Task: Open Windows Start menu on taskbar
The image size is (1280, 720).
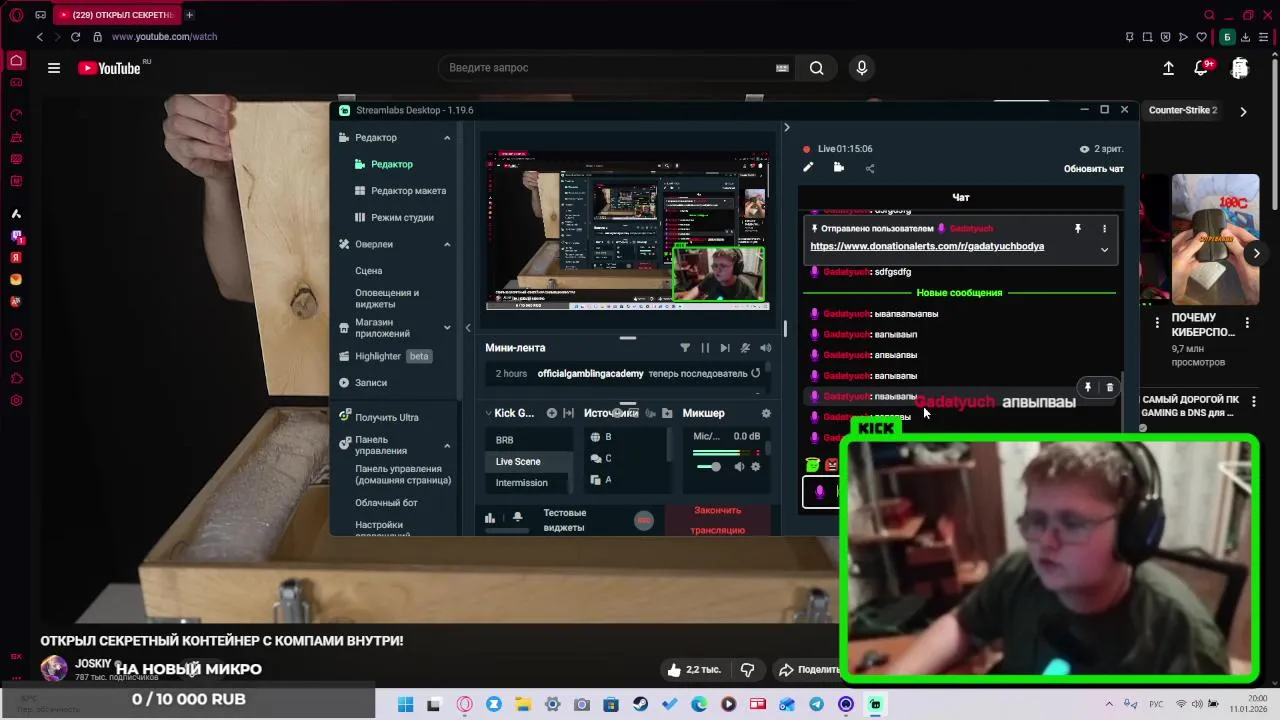Action: click(405, 705)
